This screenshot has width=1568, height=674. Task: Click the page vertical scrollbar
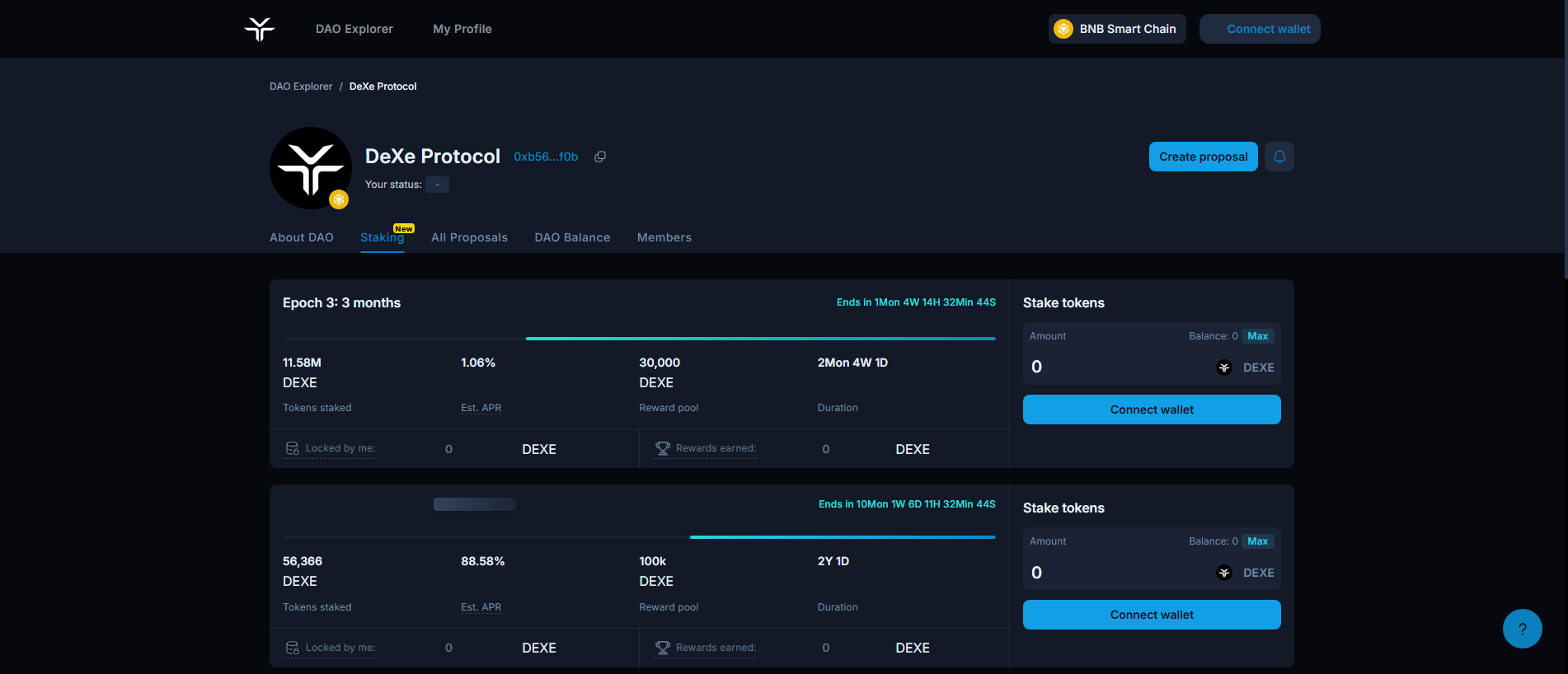[x=1565, y=140]
